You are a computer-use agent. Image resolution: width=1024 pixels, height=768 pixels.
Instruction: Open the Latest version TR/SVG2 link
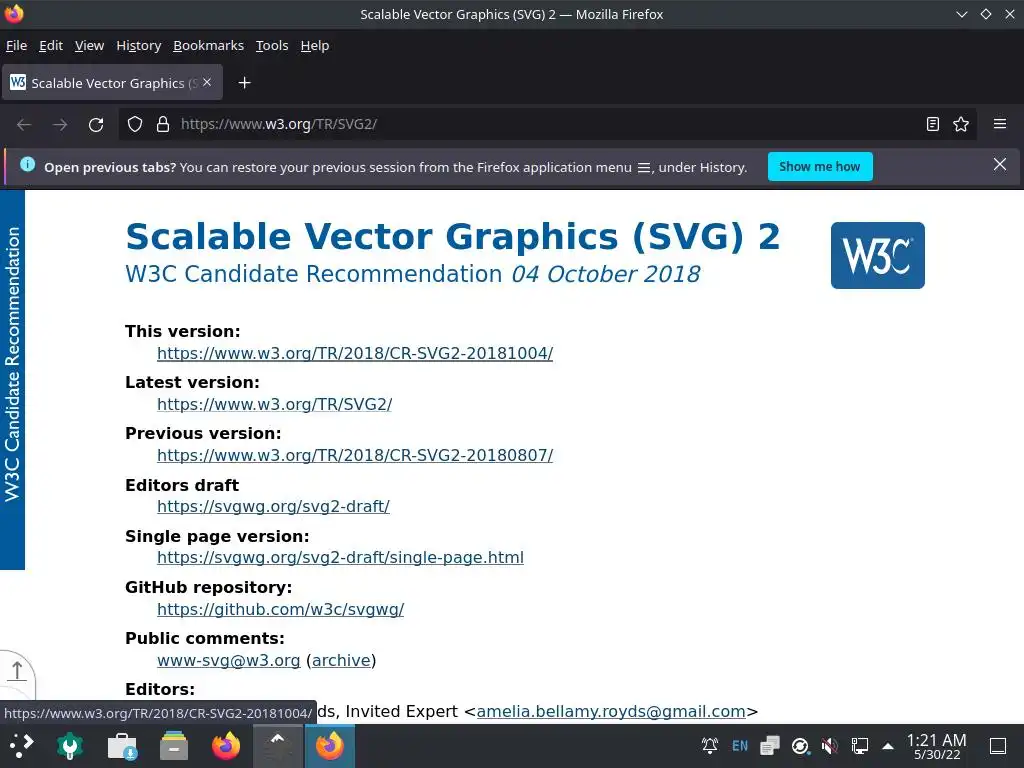(x=275, y=404)
